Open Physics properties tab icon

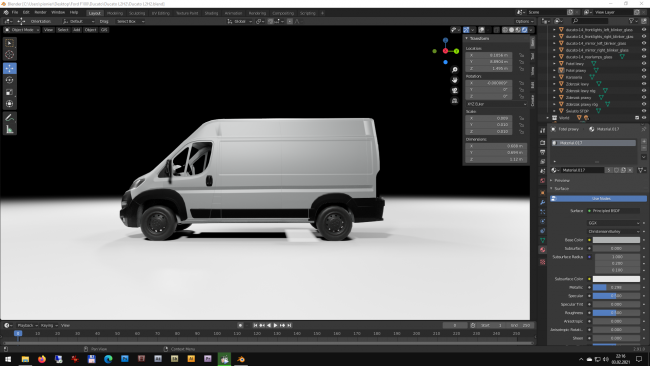click(x=543, y=221)
